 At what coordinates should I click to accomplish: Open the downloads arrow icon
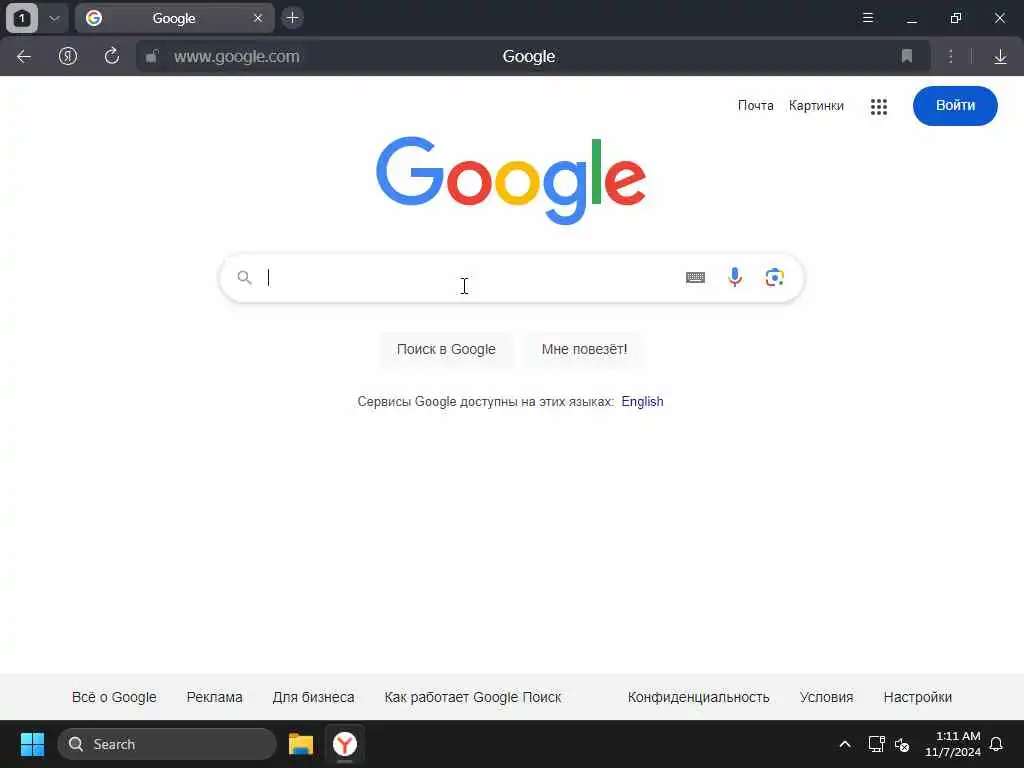[1000, 57]
